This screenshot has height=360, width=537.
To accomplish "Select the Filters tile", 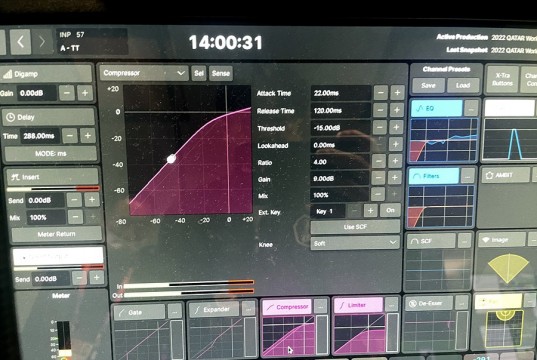I will pos(434,176).
